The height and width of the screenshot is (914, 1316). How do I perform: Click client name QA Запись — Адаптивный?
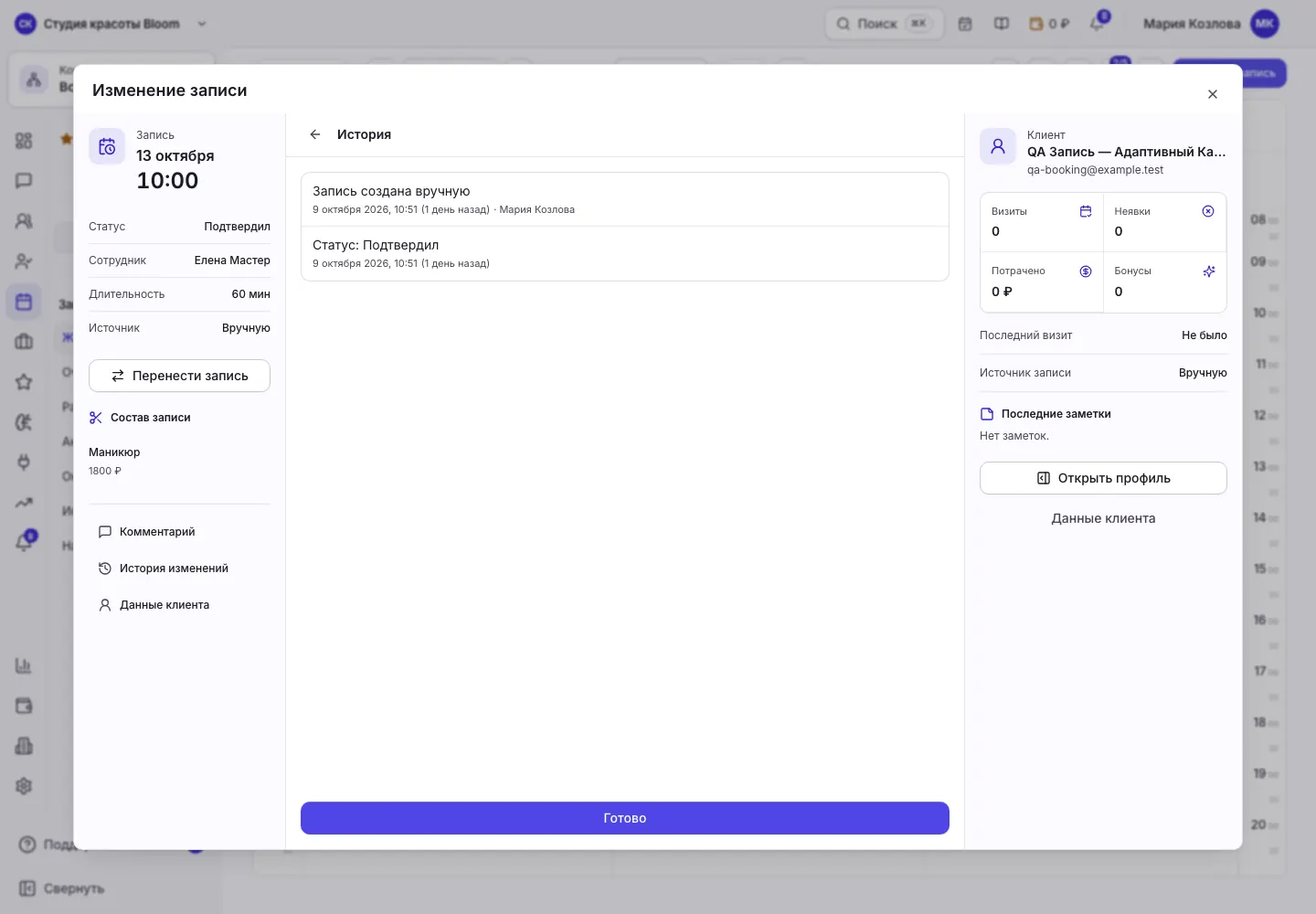click(x=1126, y=152)
